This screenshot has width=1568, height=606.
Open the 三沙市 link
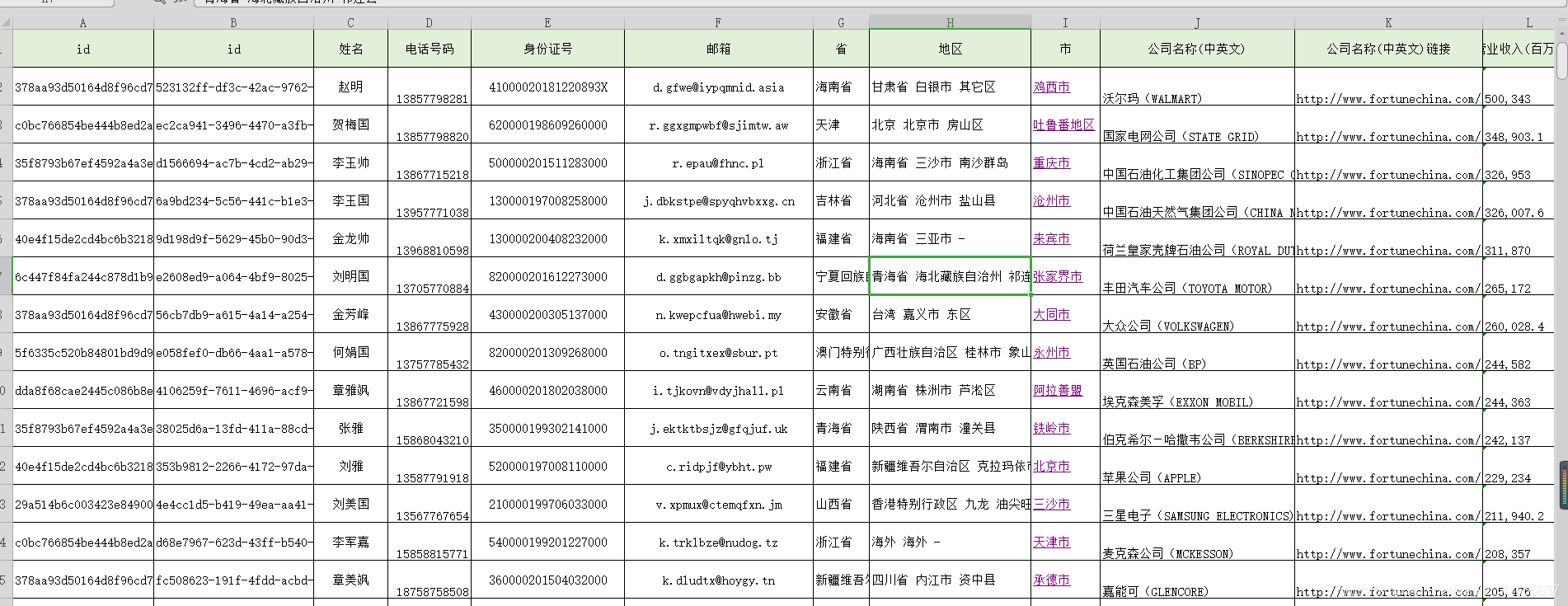[x=1052, y=504]
